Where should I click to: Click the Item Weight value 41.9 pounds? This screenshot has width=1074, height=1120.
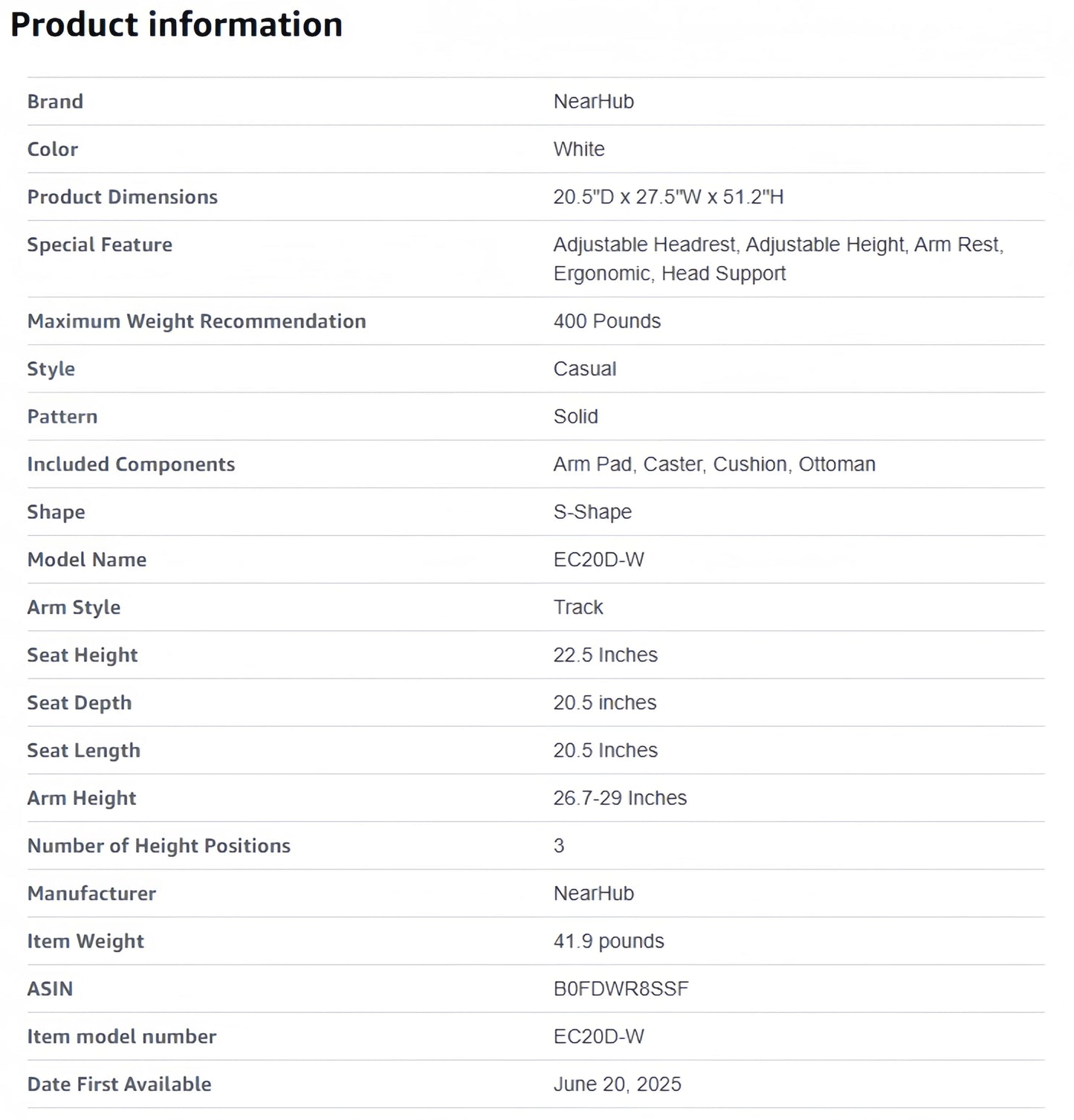point(608,941)
